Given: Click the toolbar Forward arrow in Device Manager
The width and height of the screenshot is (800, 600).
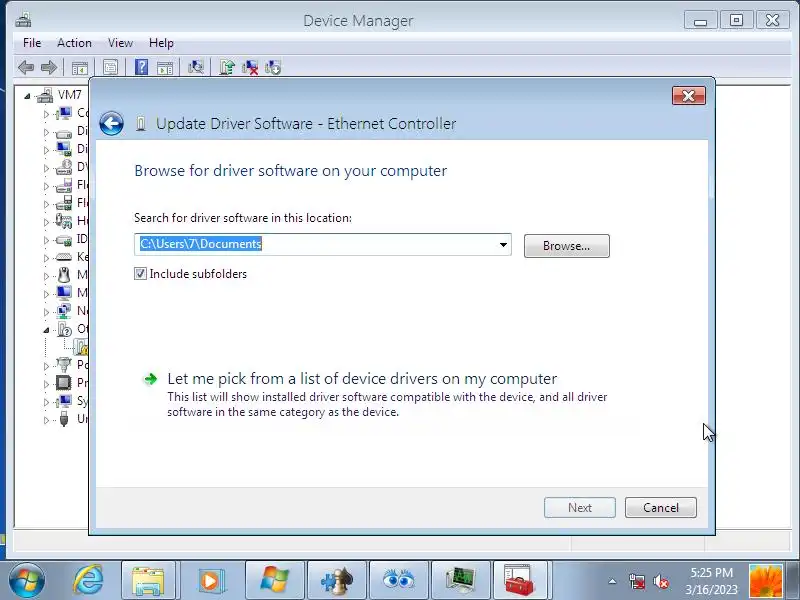Looking at the screenshot, I should tap(49, 67).
